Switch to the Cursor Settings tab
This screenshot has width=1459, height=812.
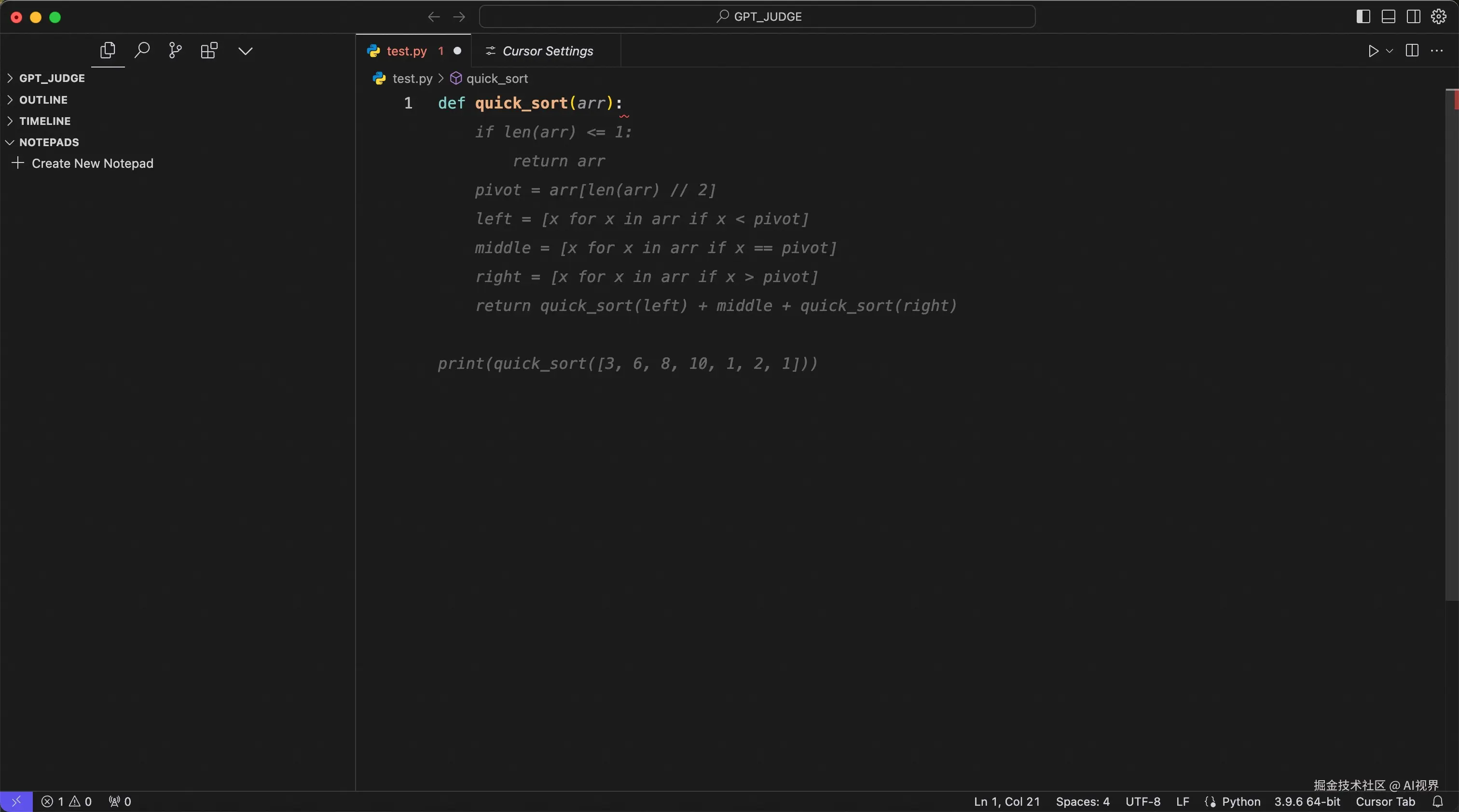click(547, 51)
